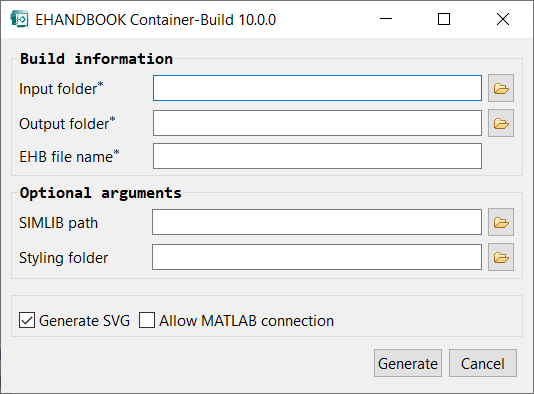Screen dimensions: 534x394
Task: Click the EHANDBOOK app icon in title bar
Action: tap(19, 19)
